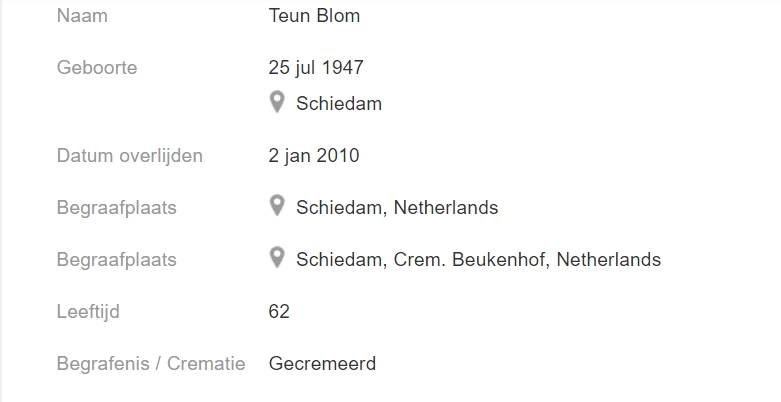Screen dimensions: 781x402
Task: Click the Begrafenis / Crematie label
Action: 151,363
